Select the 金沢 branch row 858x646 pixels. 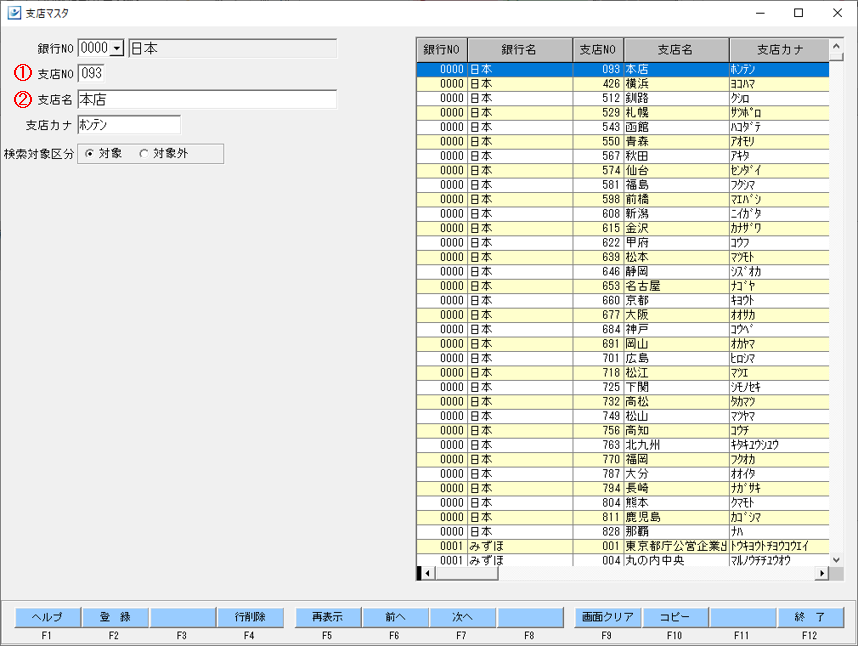(x=623, y=228)
